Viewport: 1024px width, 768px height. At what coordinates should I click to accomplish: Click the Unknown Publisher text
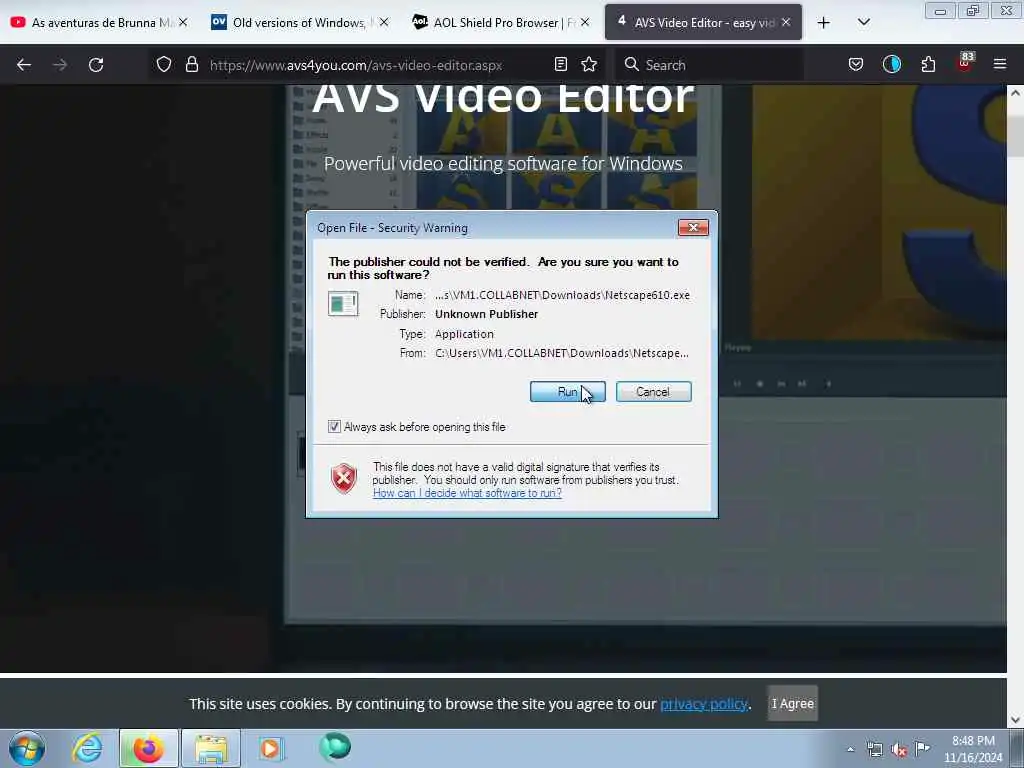(x=487, y=314)
